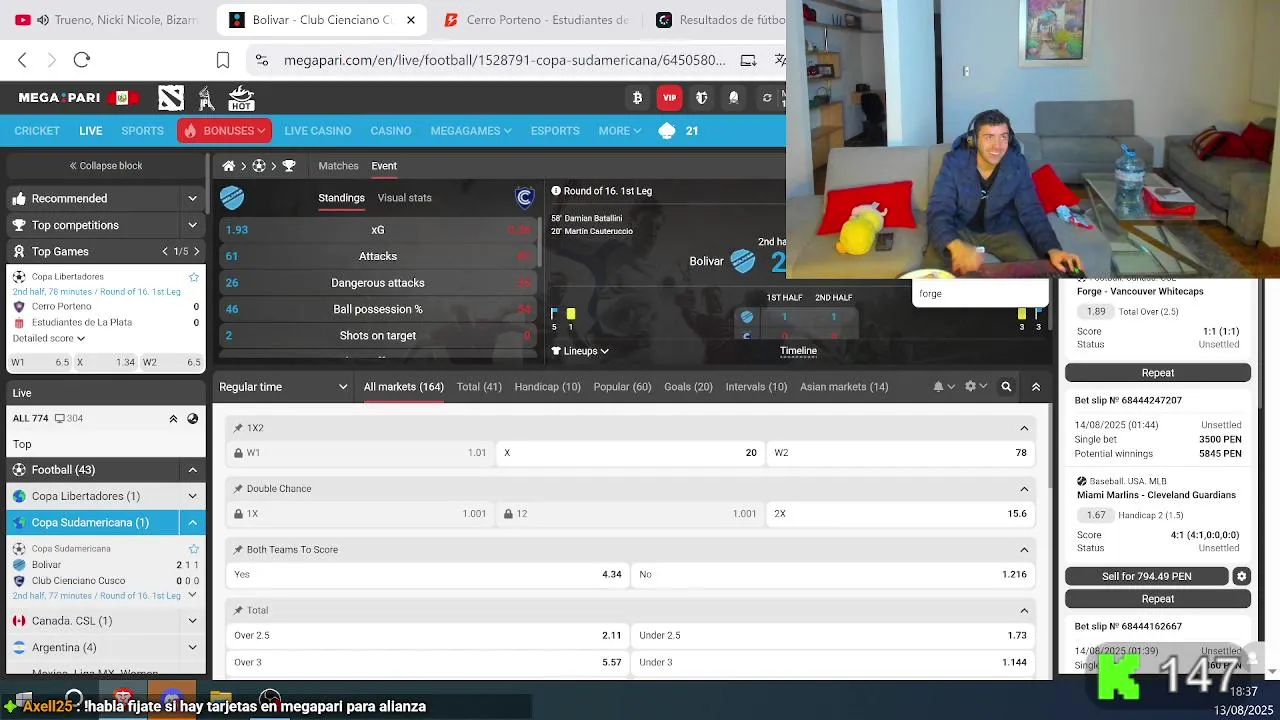1280x720 pixels.
Task: Bet on X draw at 20
Action: point(630,453)
